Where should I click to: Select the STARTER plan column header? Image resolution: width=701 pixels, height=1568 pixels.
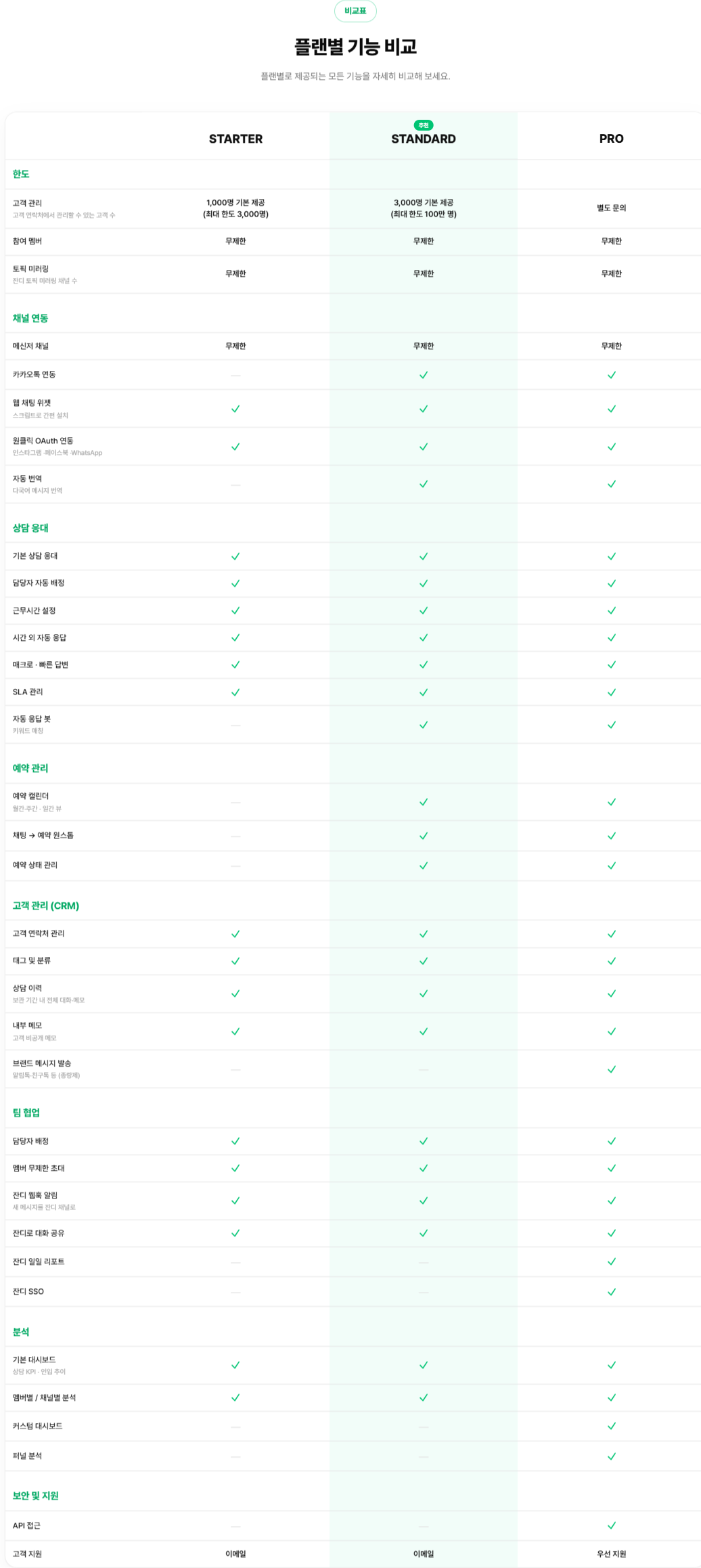[235, 139]
